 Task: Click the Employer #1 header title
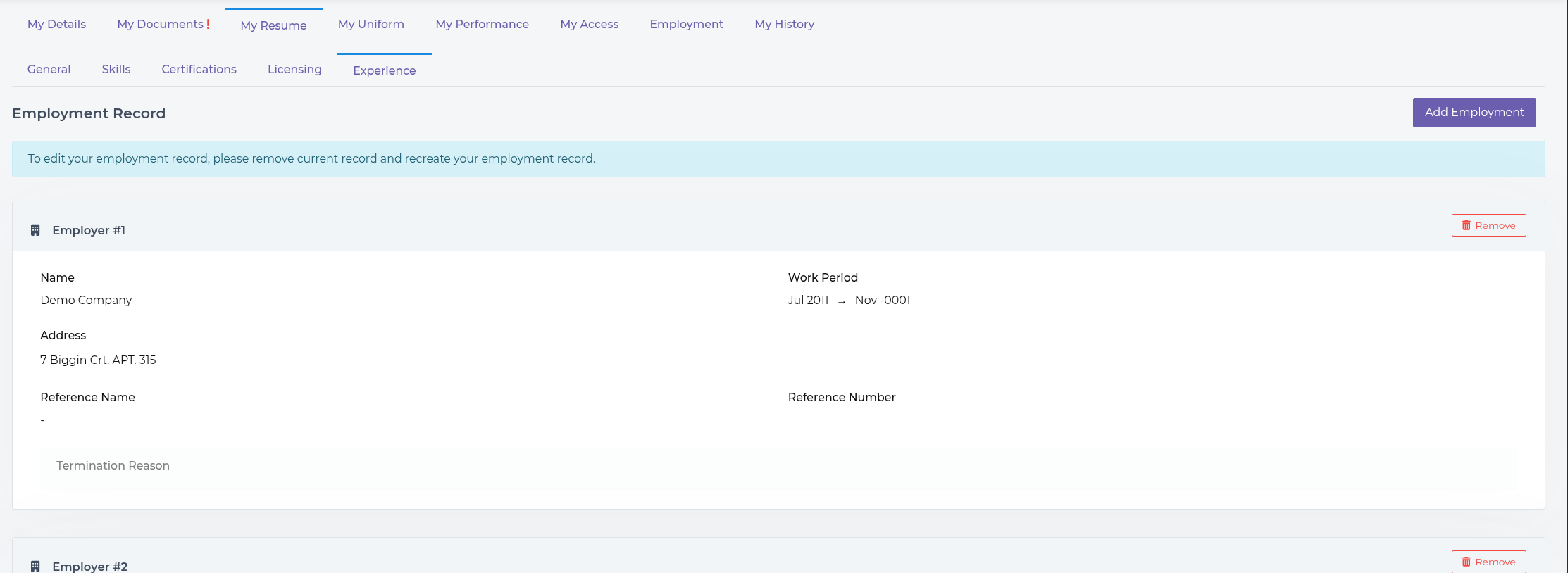coord(89,230)
